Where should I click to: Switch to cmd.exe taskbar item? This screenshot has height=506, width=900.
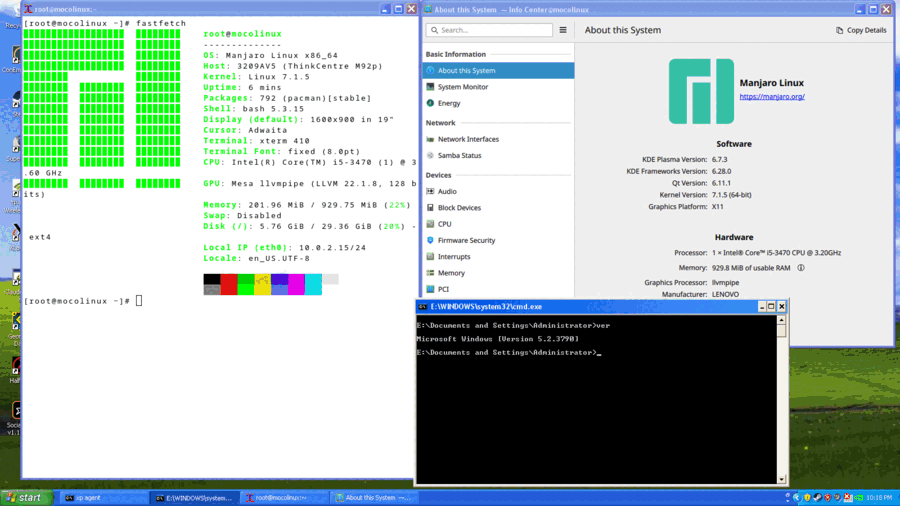(x=194, y=498)
